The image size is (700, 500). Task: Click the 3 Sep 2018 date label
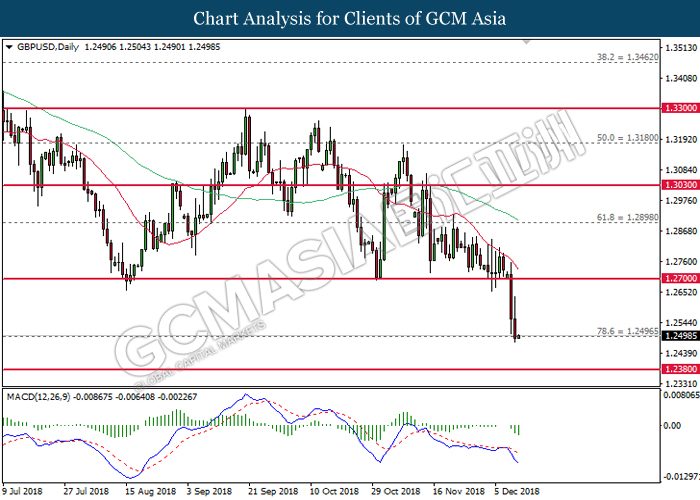click(x=209, y=492)
